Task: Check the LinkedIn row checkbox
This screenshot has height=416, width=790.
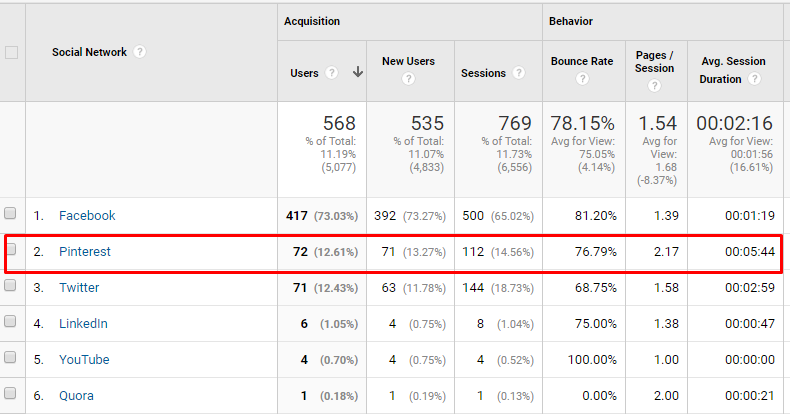Action: click(10, 321)
